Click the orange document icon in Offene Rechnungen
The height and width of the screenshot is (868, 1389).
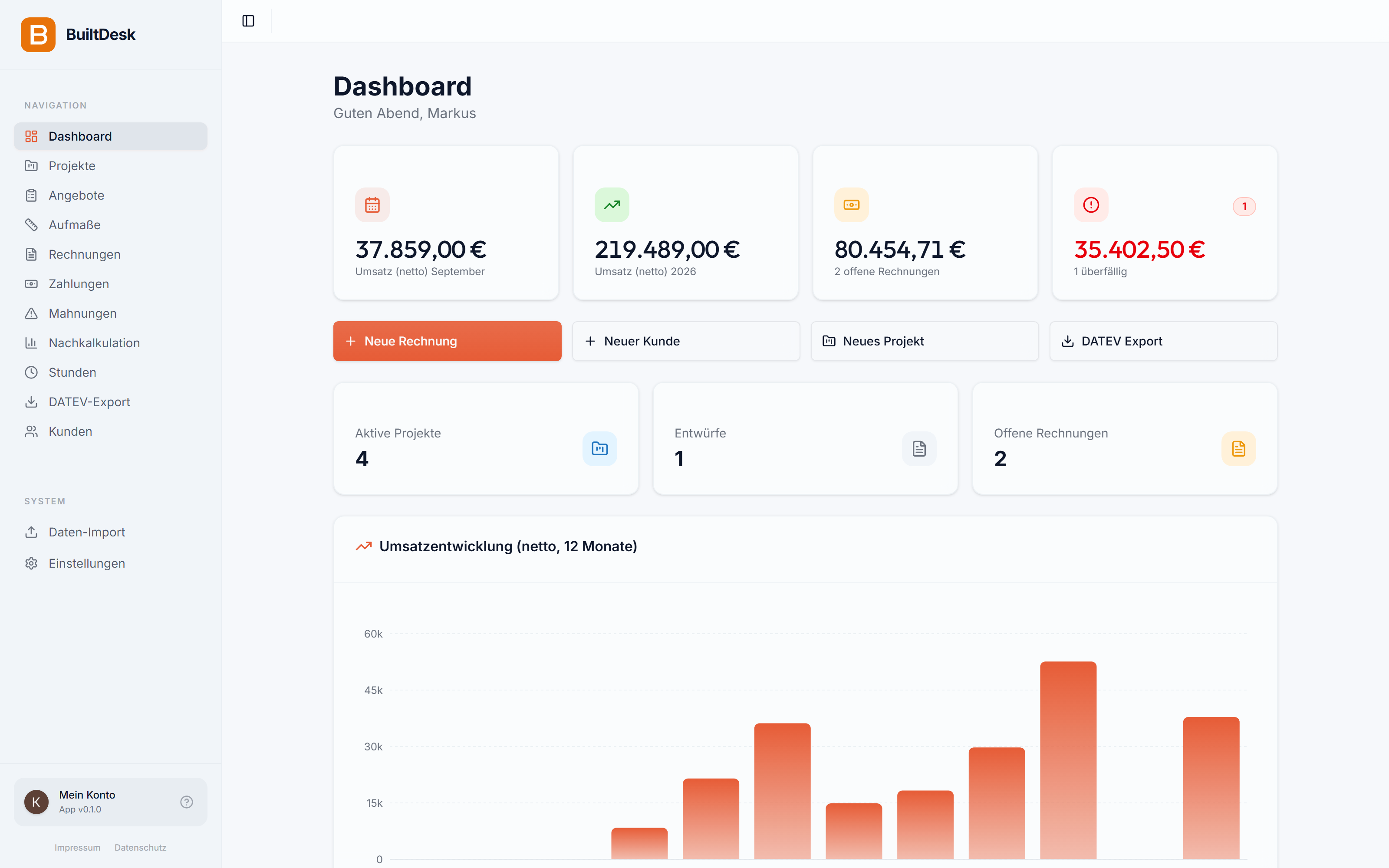click(x=1238, y=448)
